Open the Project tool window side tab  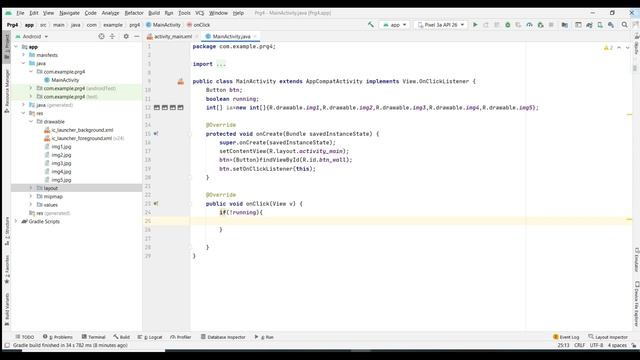pyautogui.click(x=7, y=47)
